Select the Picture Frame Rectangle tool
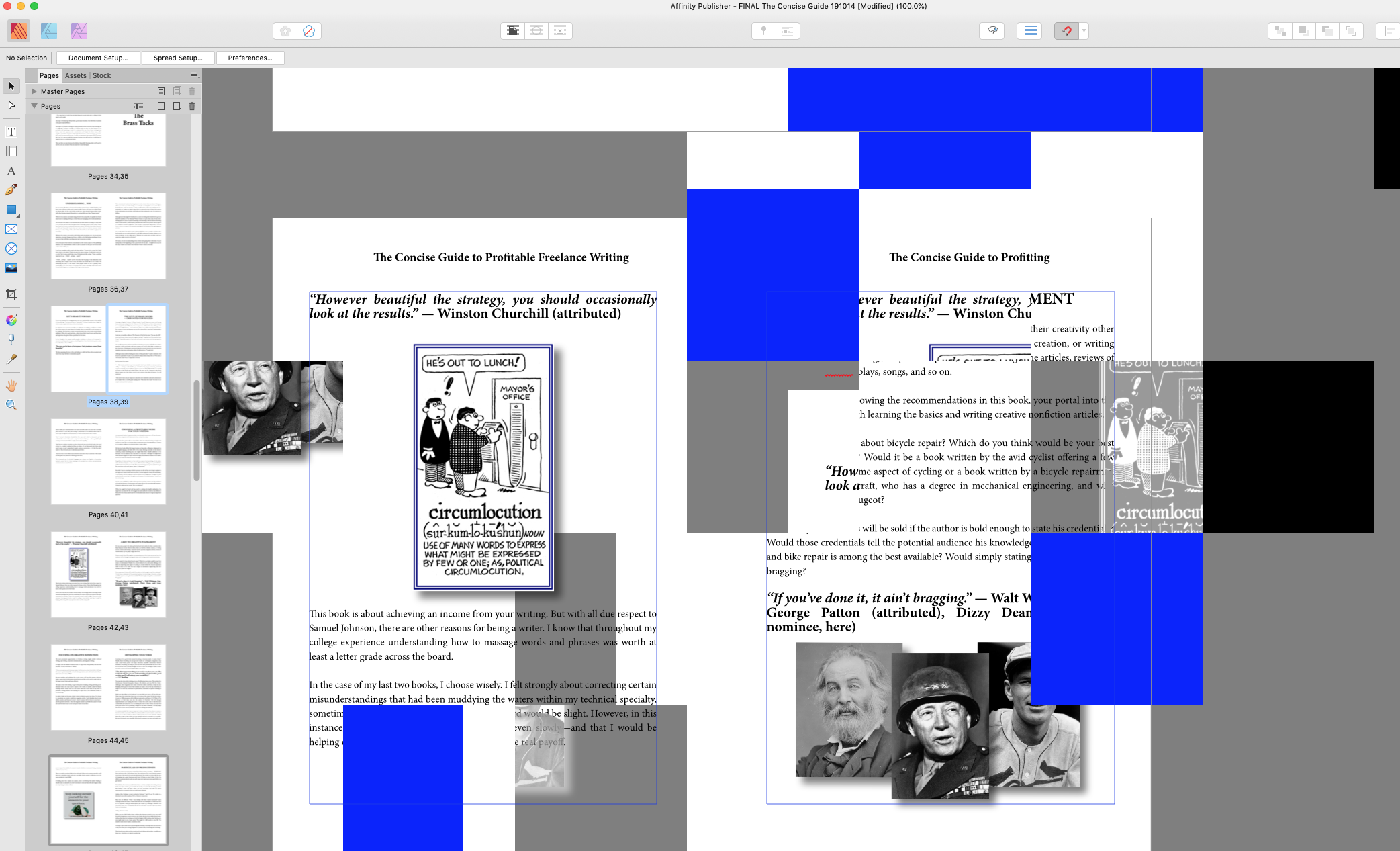1400x851 pixels. coord(11,229)
